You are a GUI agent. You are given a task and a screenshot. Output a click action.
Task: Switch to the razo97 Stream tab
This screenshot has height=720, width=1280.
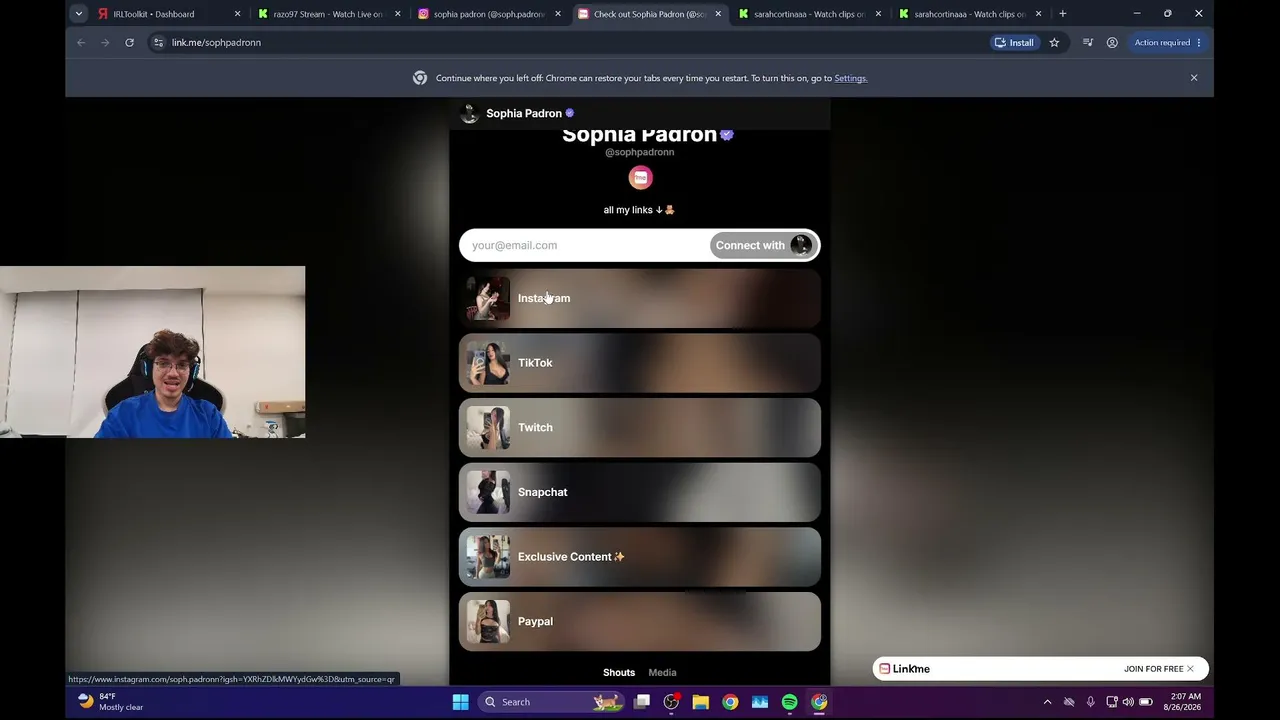tap(328, 14)
